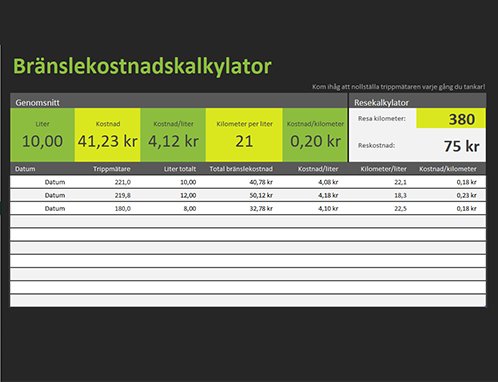Click the Reskostnad value 75 kr
The image size is (498, 382).
(x=462, y=146)
